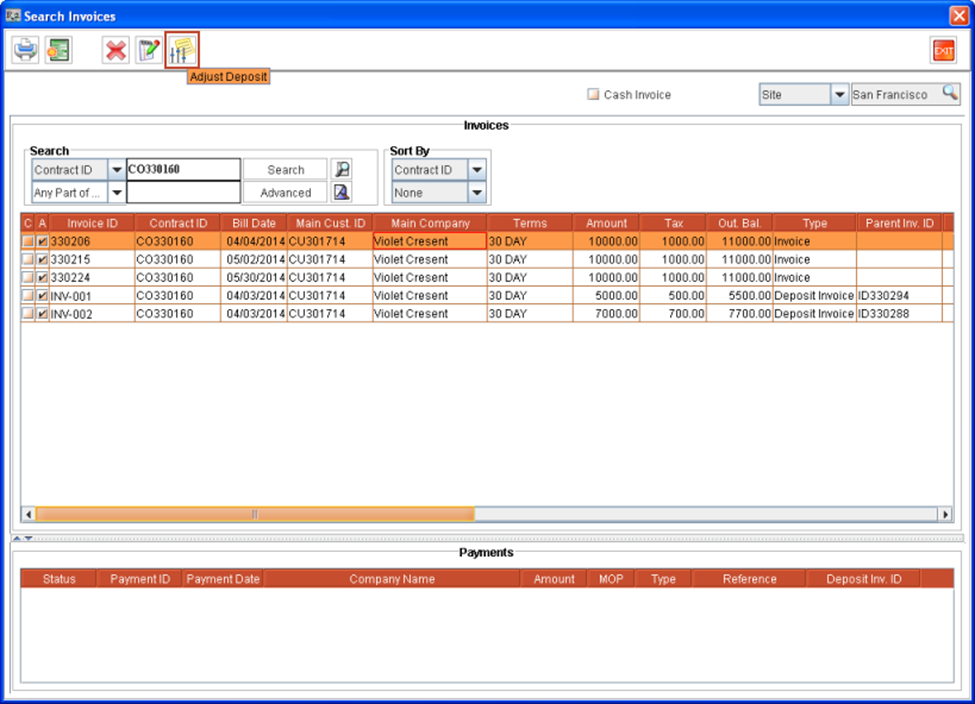Click the green report icon beside printer
Image resolution: width=975 pixels, height=704 pixels.
(58, 50)
